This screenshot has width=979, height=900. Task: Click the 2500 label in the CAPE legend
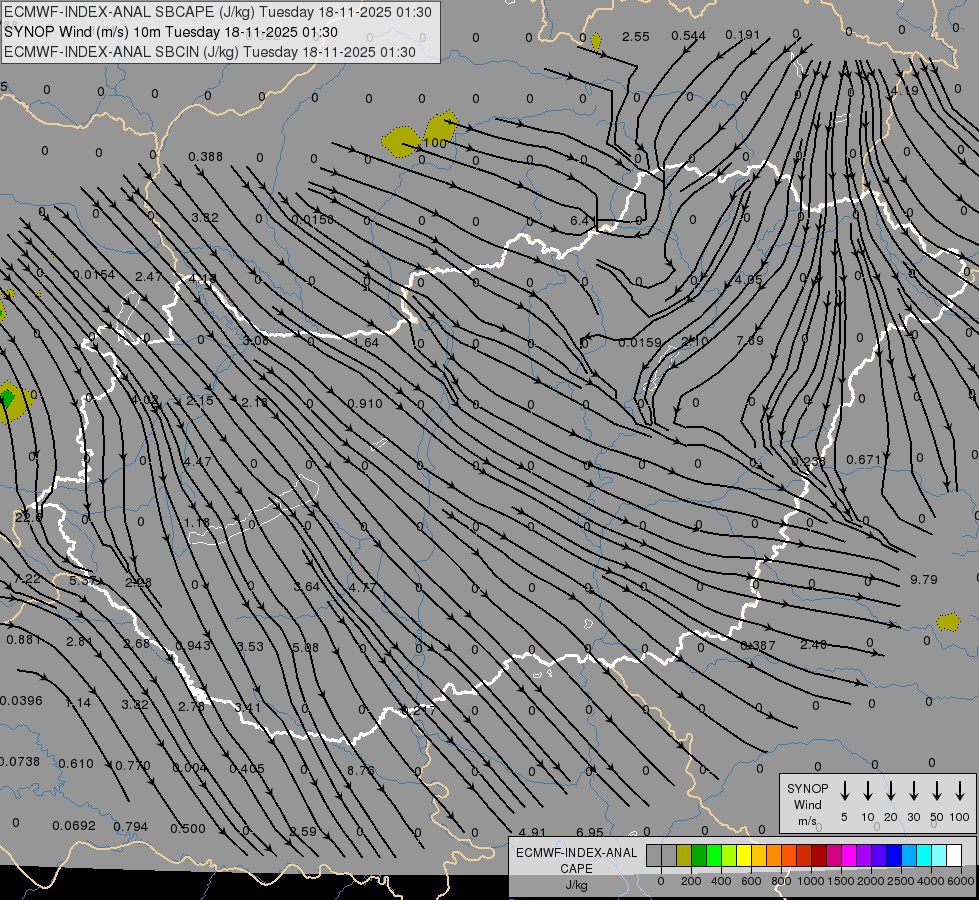(x=900, y=881)
